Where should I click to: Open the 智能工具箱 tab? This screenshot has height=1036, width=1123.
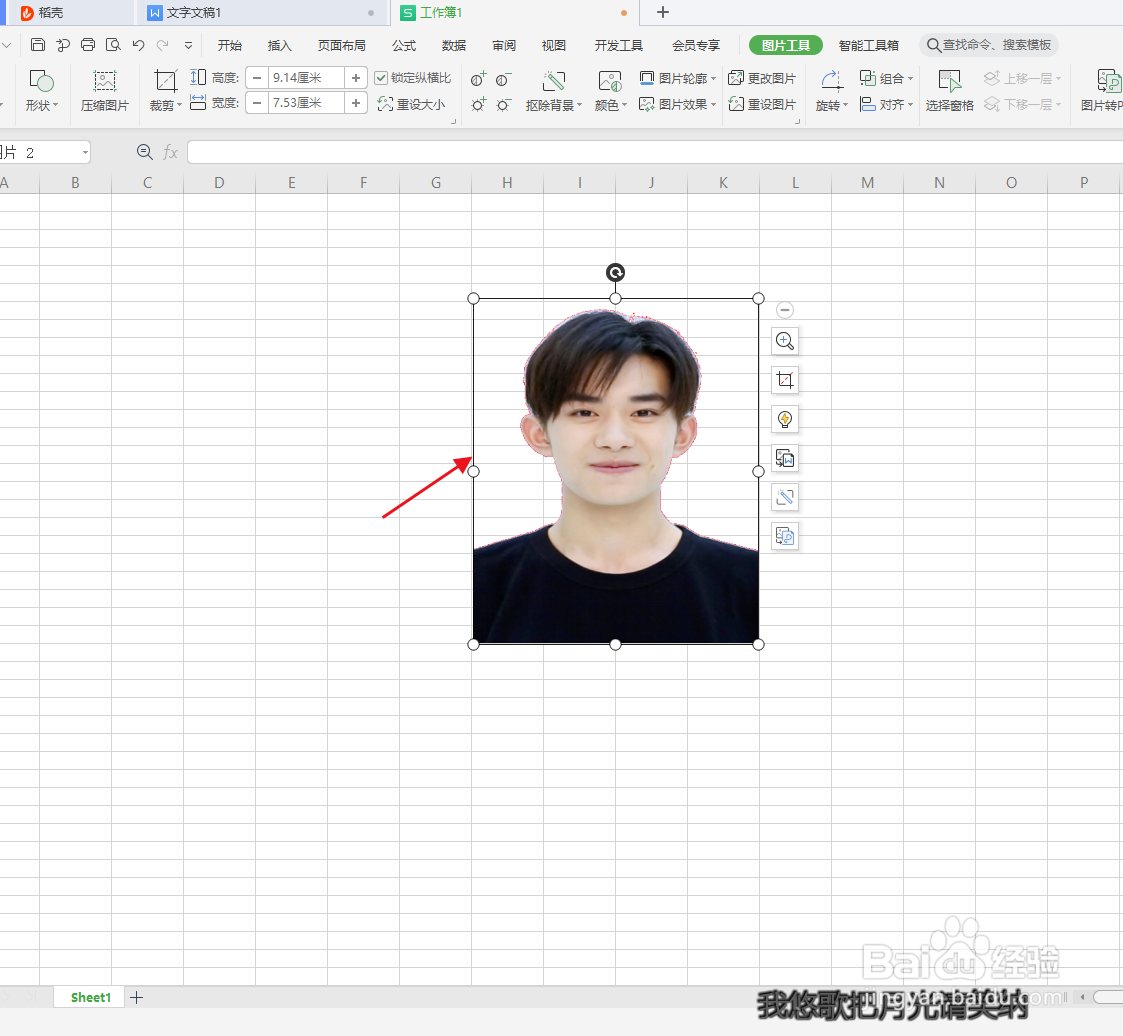click(x=869, y=45)
